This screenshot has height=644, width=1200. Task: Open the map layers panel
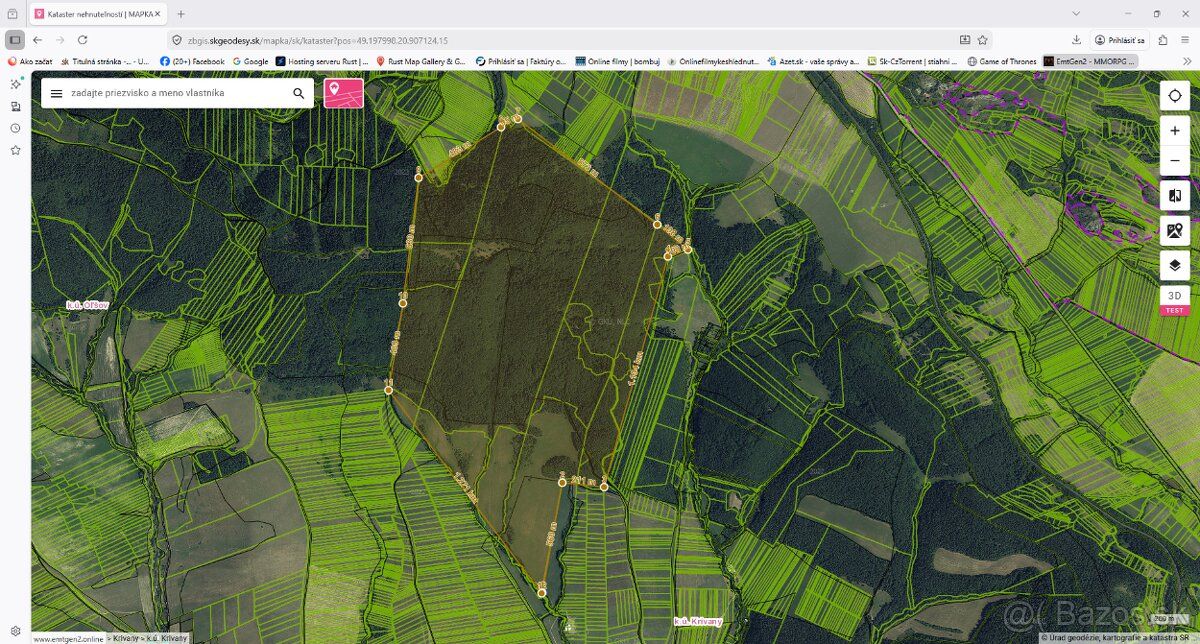point(1174,265)
